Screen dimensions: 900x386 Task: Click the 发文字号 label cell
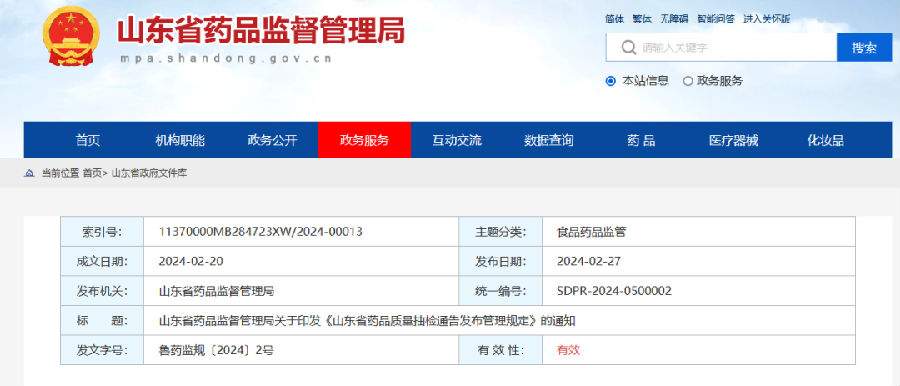click(x=102, y=350)
